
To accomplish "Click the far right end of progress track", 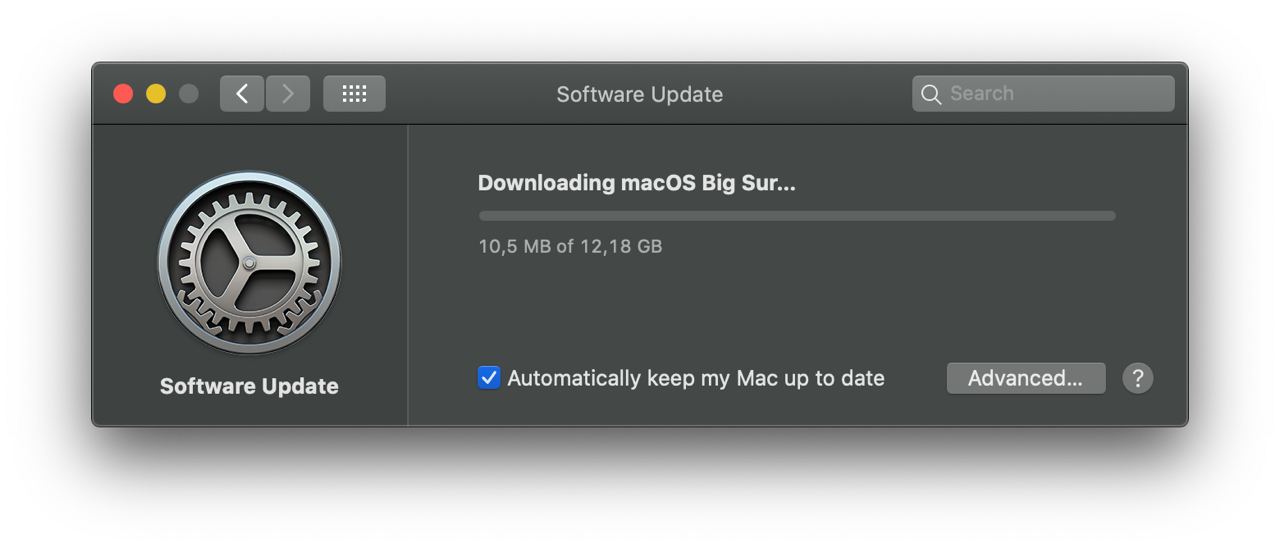I will (x=1111, y=216).
